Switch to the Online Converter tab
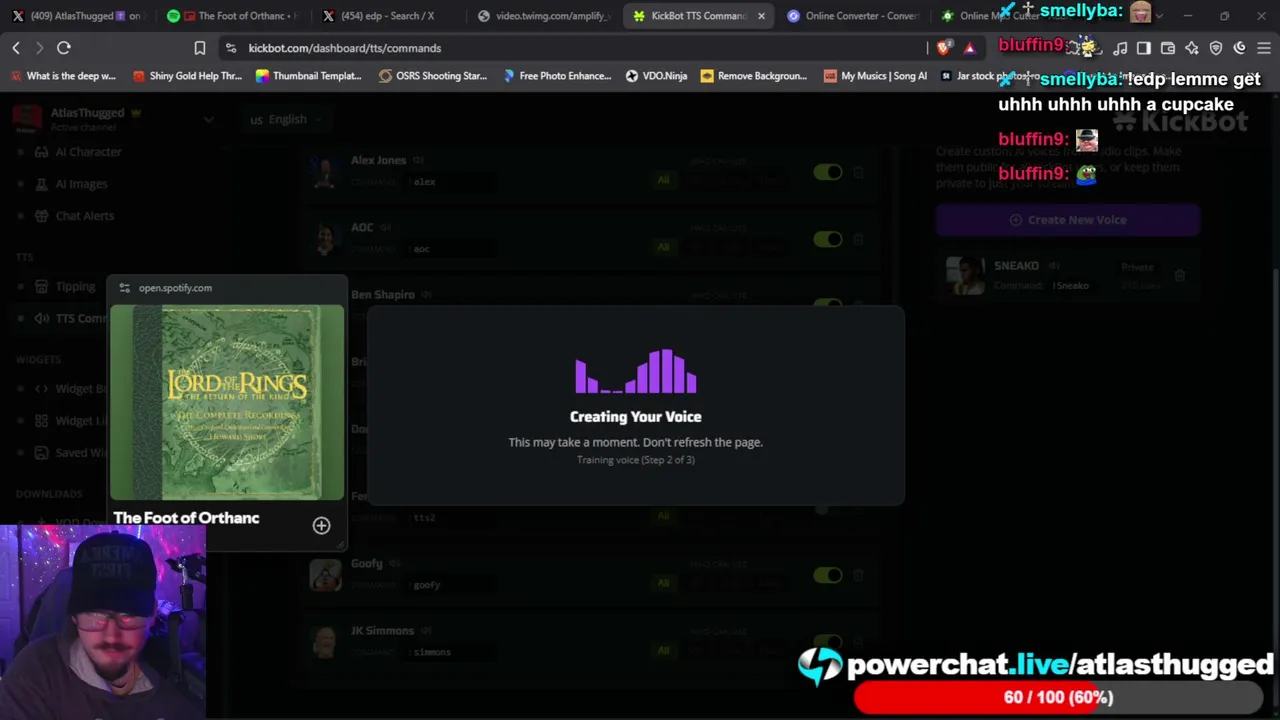This screenshot has height=720, width=1280. click(853, 16)
